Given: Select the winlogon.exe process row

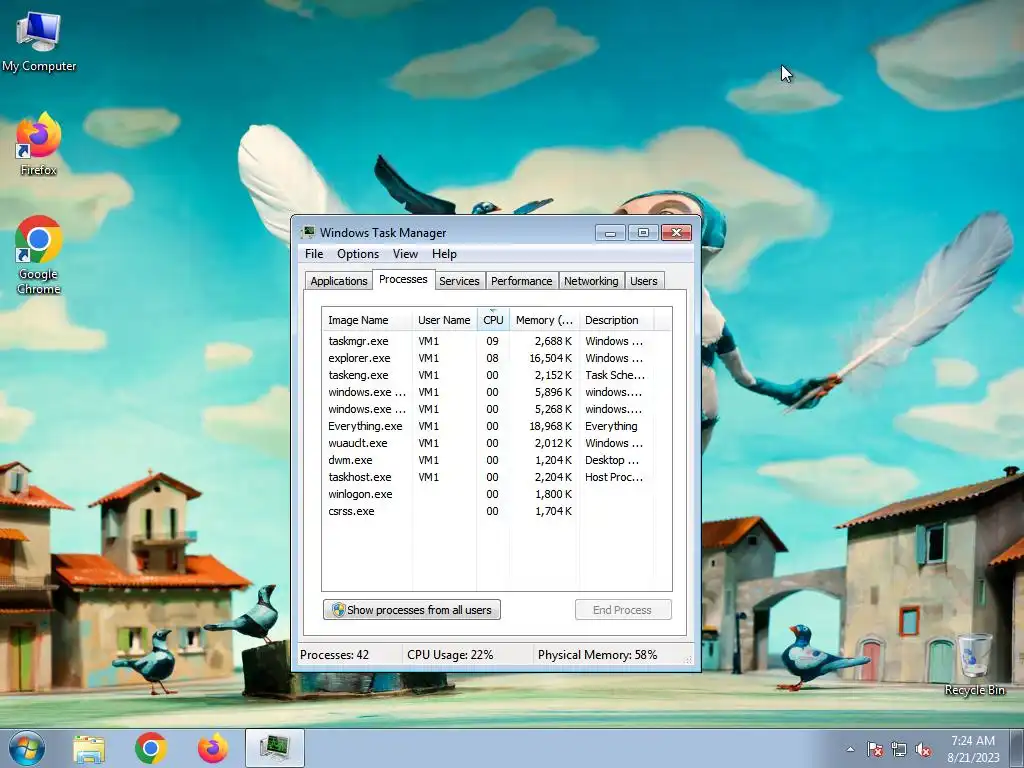Looking at the screenshot, I should (496, 494).
